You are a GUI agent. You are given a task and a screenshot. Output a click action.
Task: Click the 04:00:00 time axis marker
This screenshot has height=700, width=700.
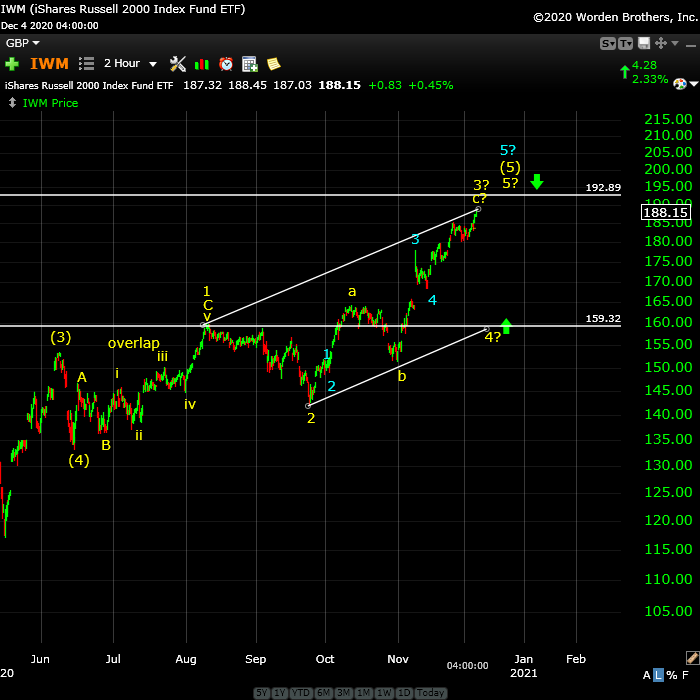467,665
